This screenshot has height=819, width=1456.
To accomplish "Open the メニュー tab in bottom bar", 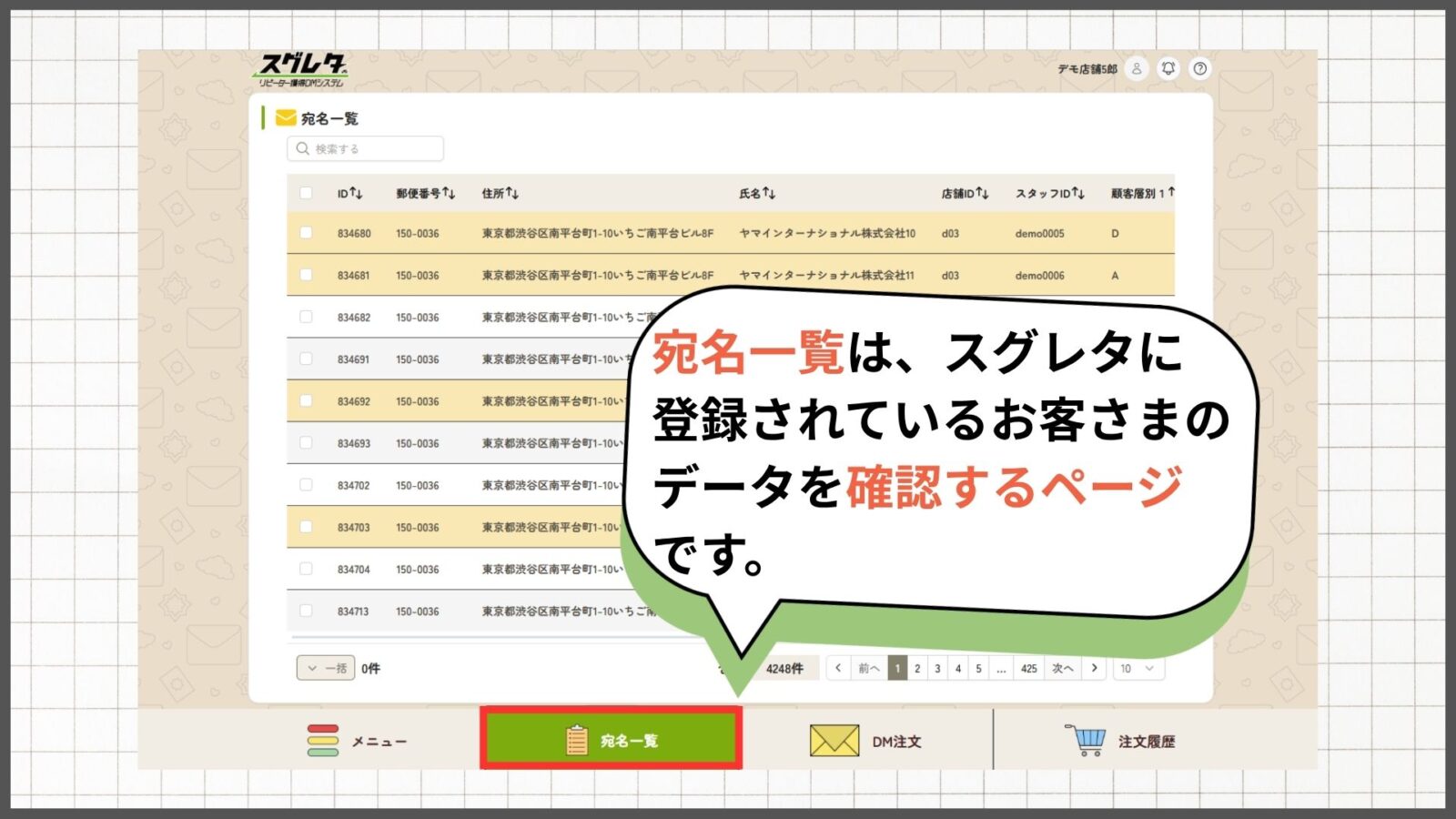I will click(x=357, y=741).
